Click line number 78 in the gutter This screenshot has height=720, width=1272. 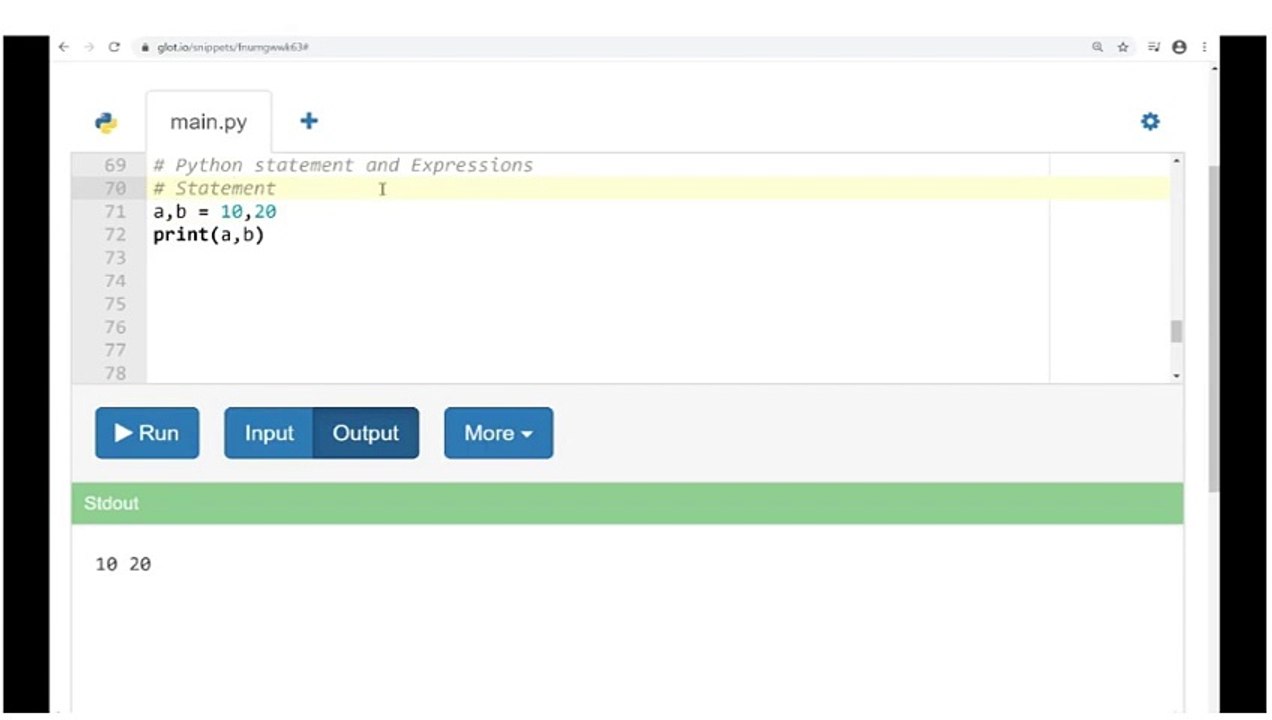tap(115, 373)
